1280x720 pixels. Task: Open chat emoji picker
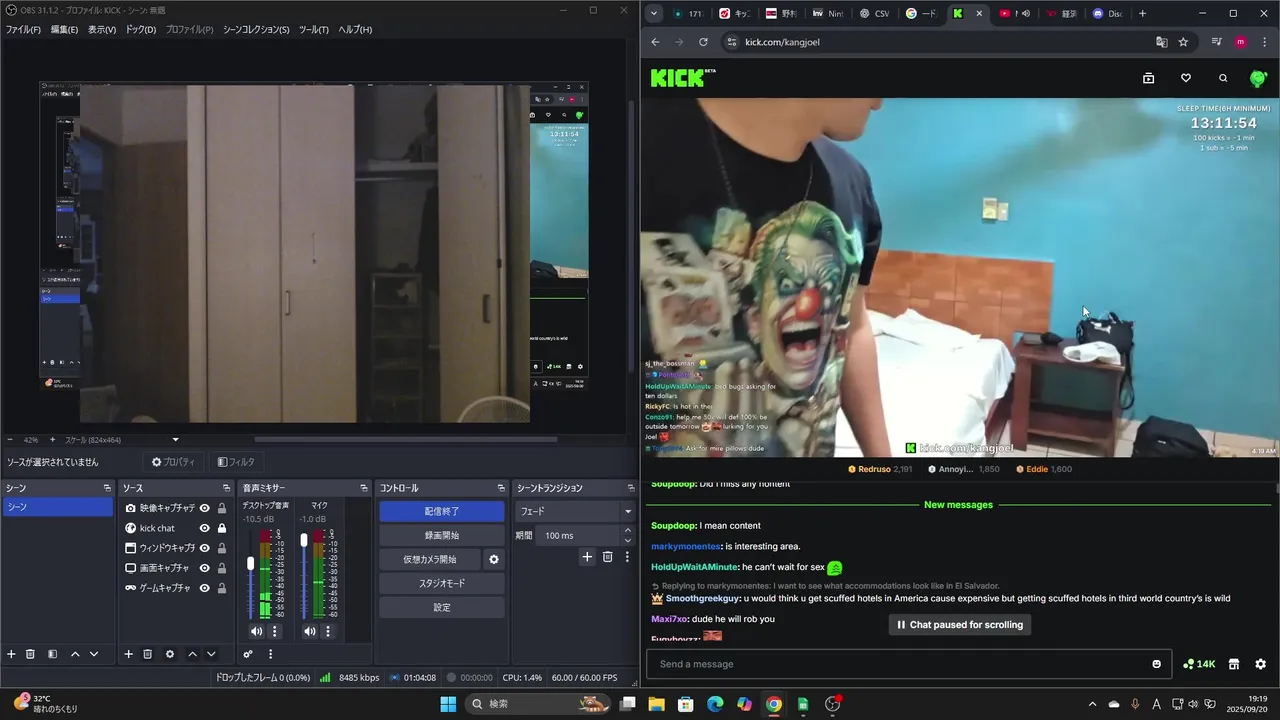pos(1157,664)
